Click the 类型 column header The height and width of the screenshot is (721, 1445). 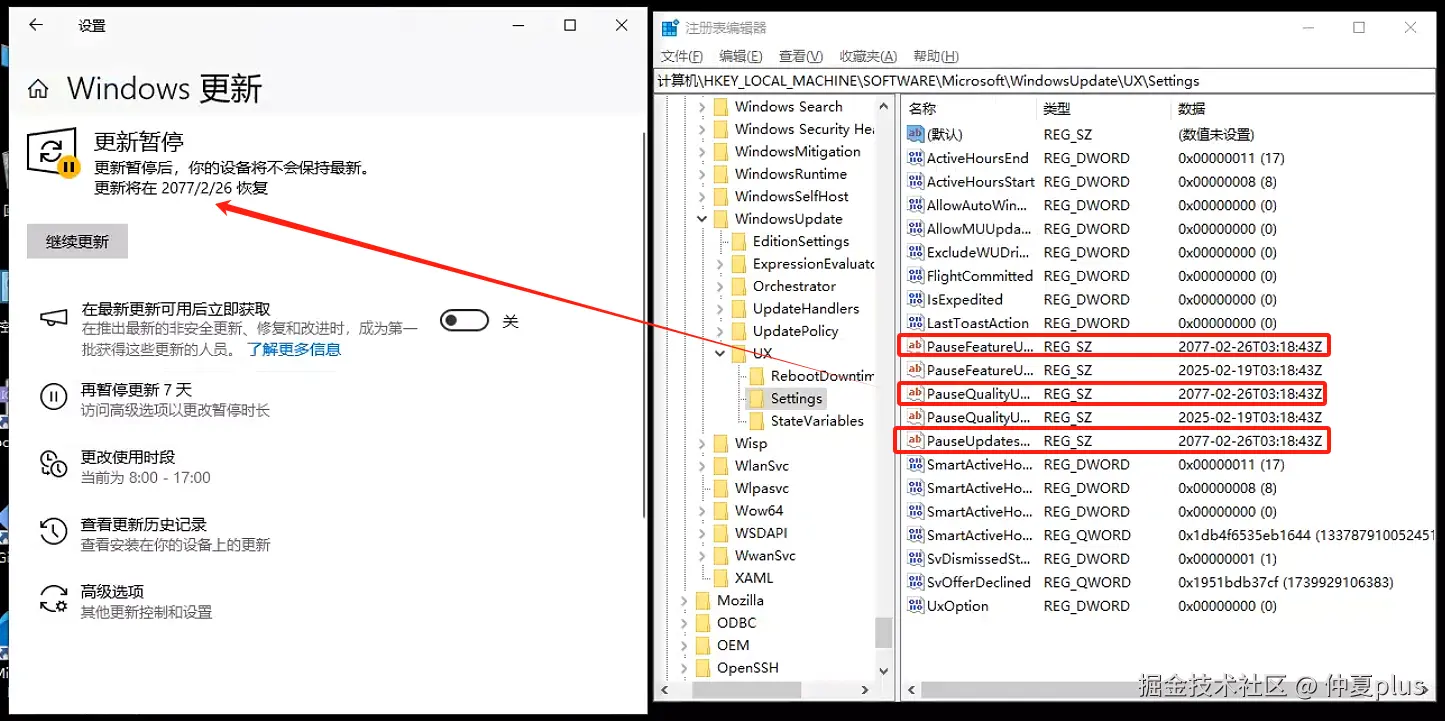1056,108
